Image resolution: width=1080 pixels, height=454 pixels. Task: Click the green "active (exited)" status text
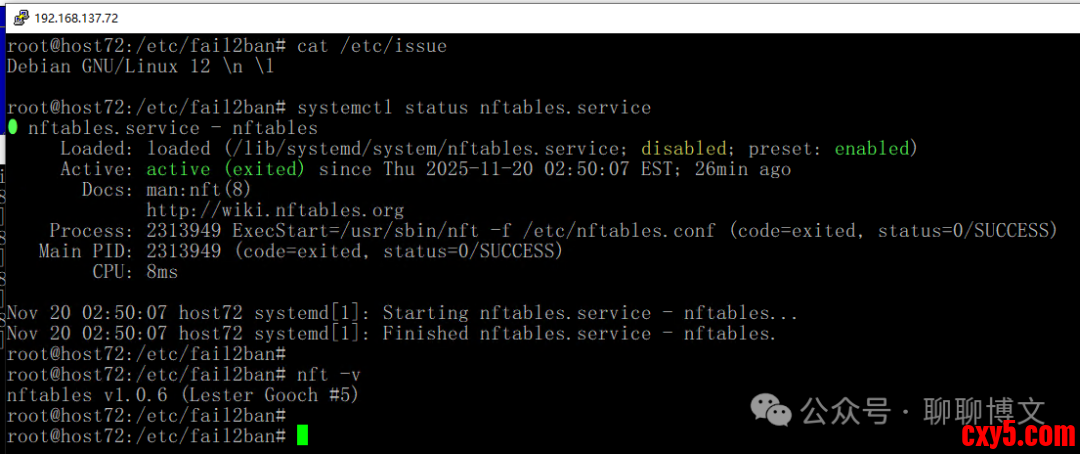225,169
